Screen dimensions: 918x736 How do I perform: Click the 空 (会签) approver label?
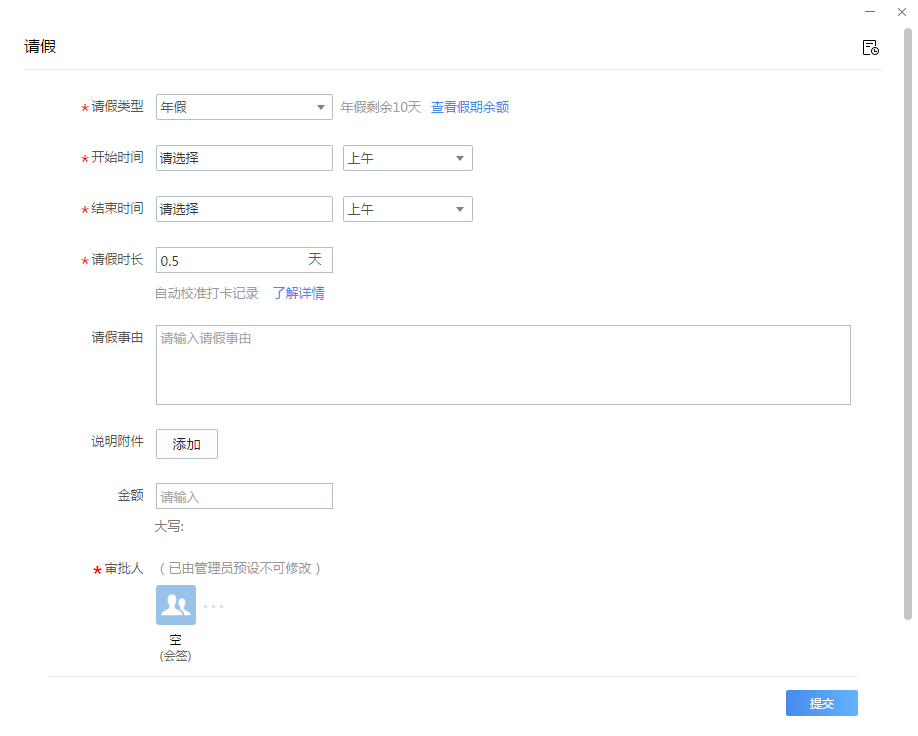(x=176, y=648)
